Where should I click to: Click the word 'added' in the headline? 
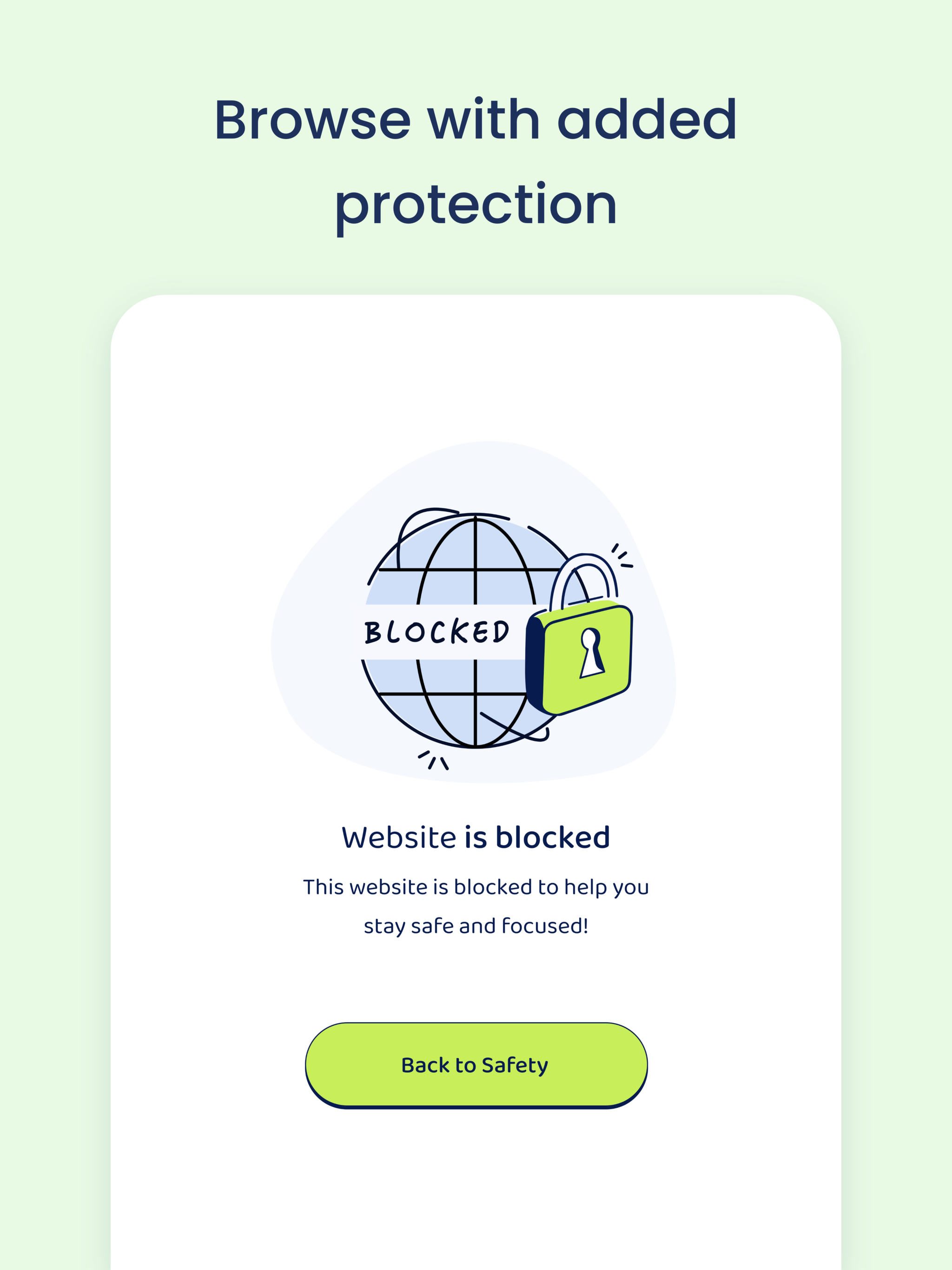(647, 119)
